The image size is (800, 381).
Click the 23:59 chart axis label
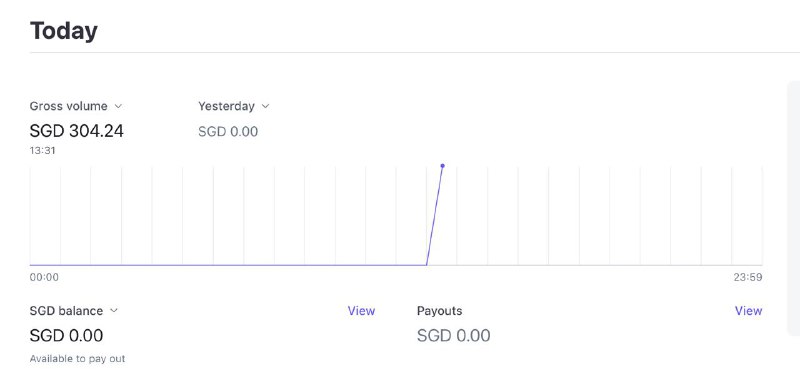coord(748,277)
